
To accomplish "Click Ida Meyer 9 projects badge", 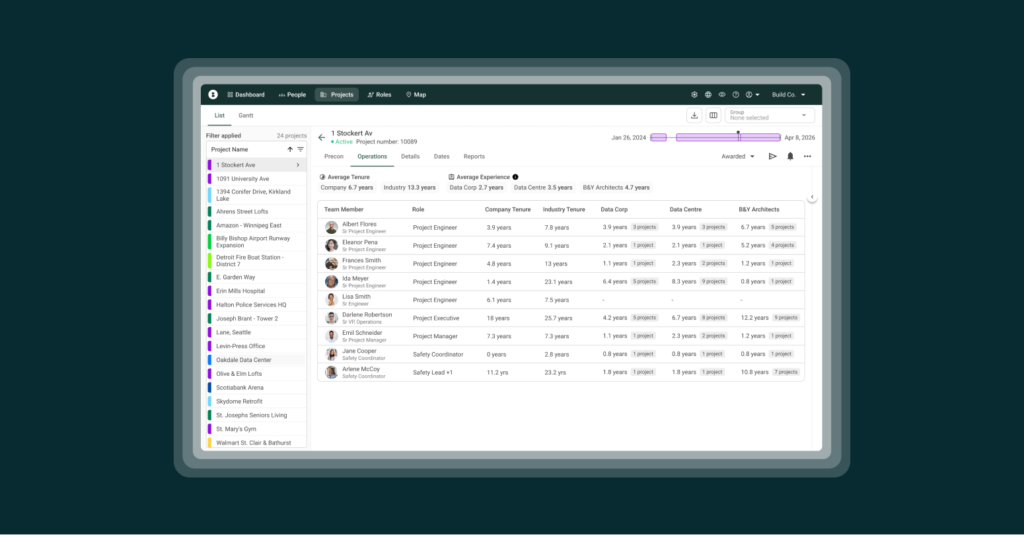I will click(x=714, y=282).
